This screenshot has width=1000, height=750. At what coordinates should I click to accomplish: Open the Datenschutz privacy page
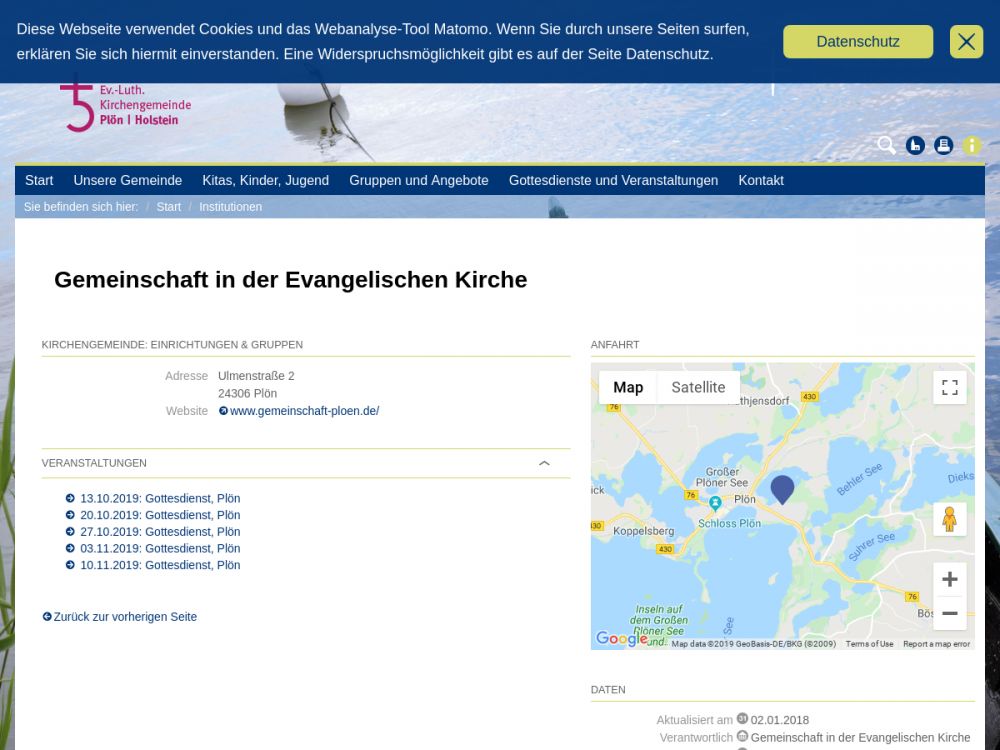pyautogui.click(x=857, y=42)
